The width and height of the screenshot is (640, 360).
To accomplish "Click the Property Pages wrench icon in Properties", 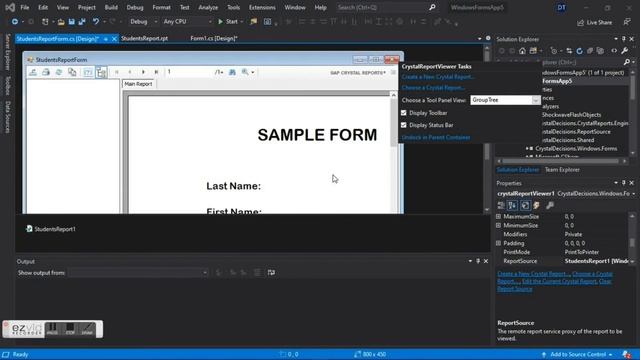I will point(550,205).
